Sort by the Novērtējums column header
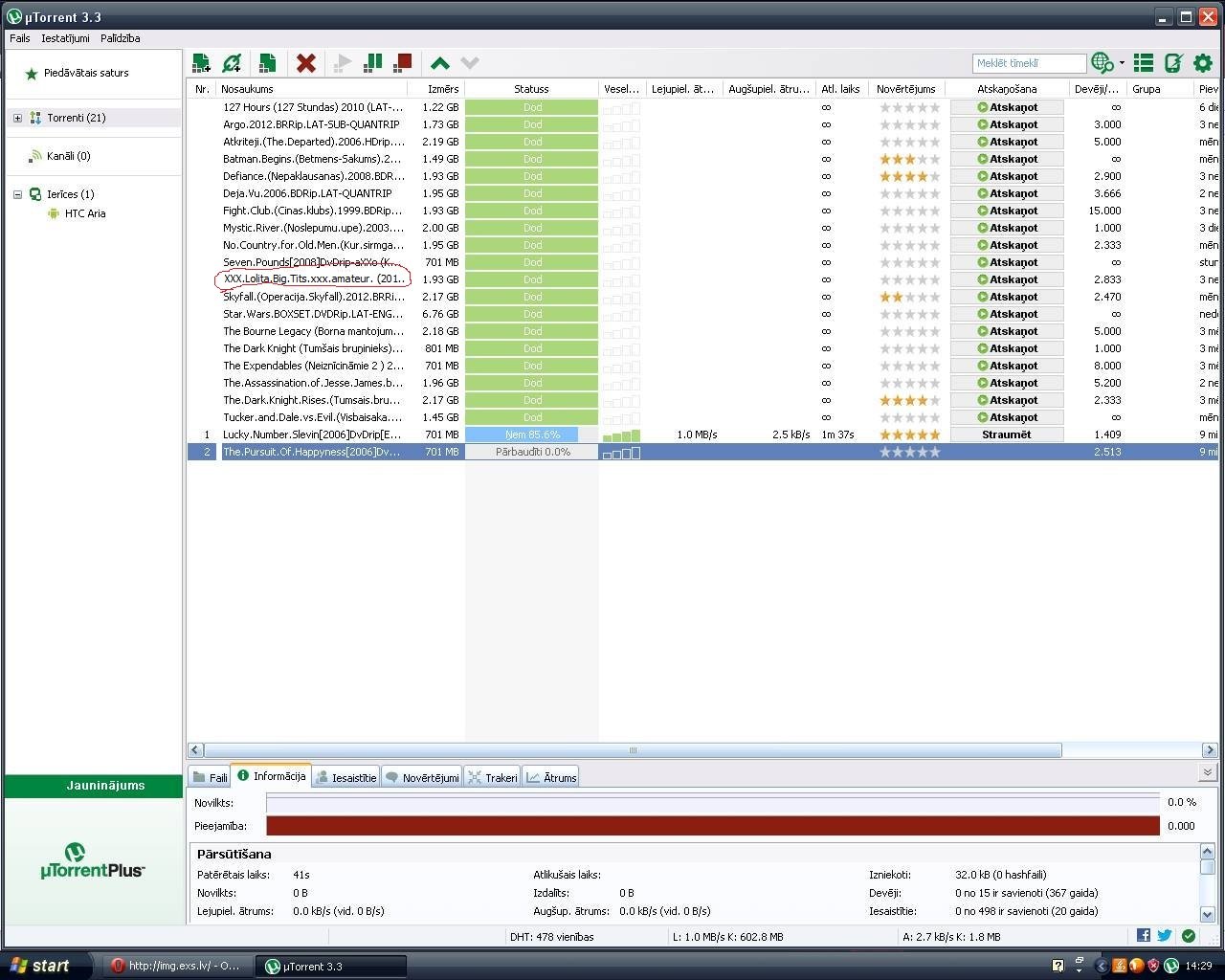Image resolution: width=1225 pixels, height=980 pixels. pyautogui.click(x=906, y=89)
